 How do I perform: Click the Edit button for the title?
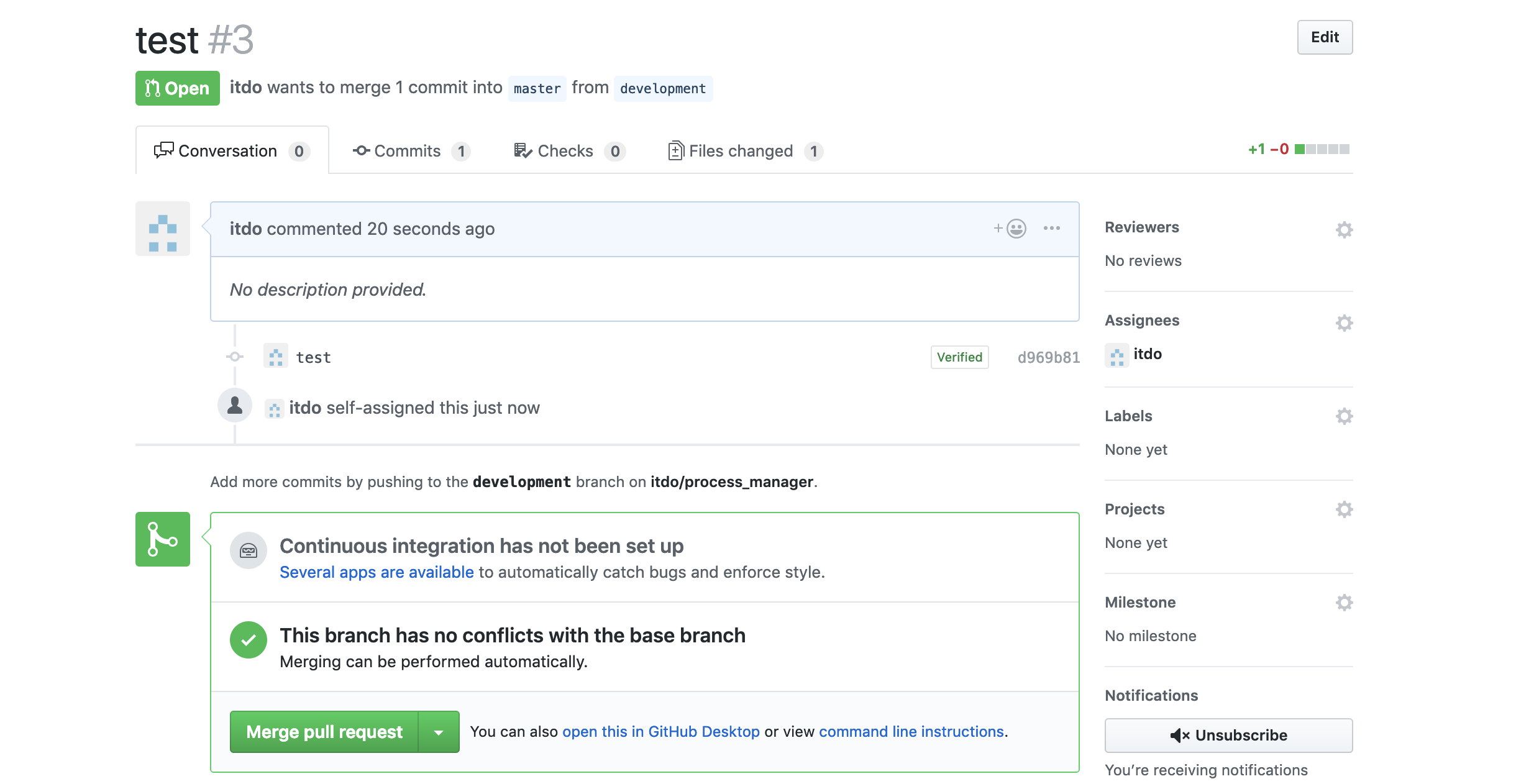click(1325, 37)
